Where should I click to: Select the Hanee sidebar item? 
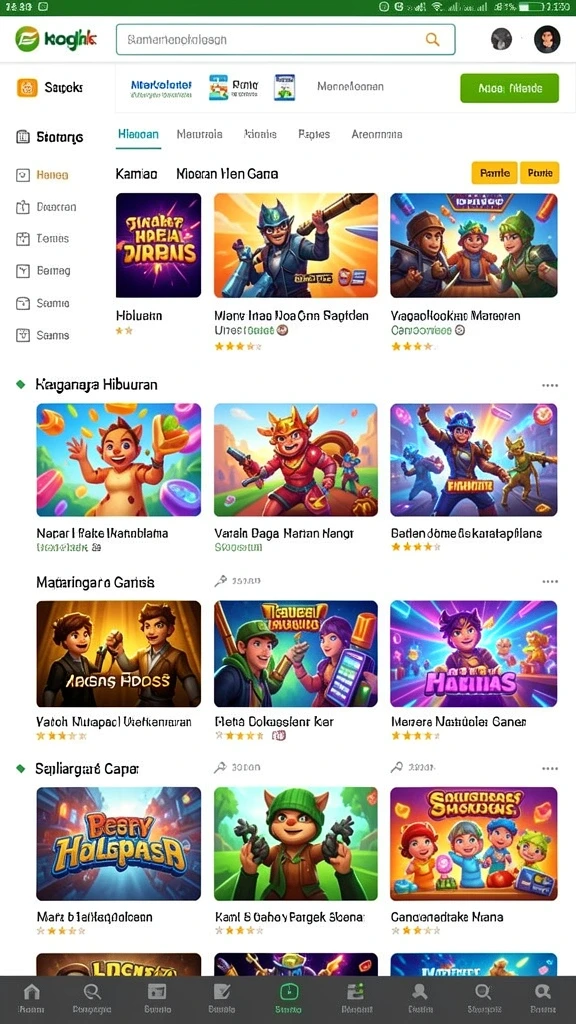tap(42, 175)
